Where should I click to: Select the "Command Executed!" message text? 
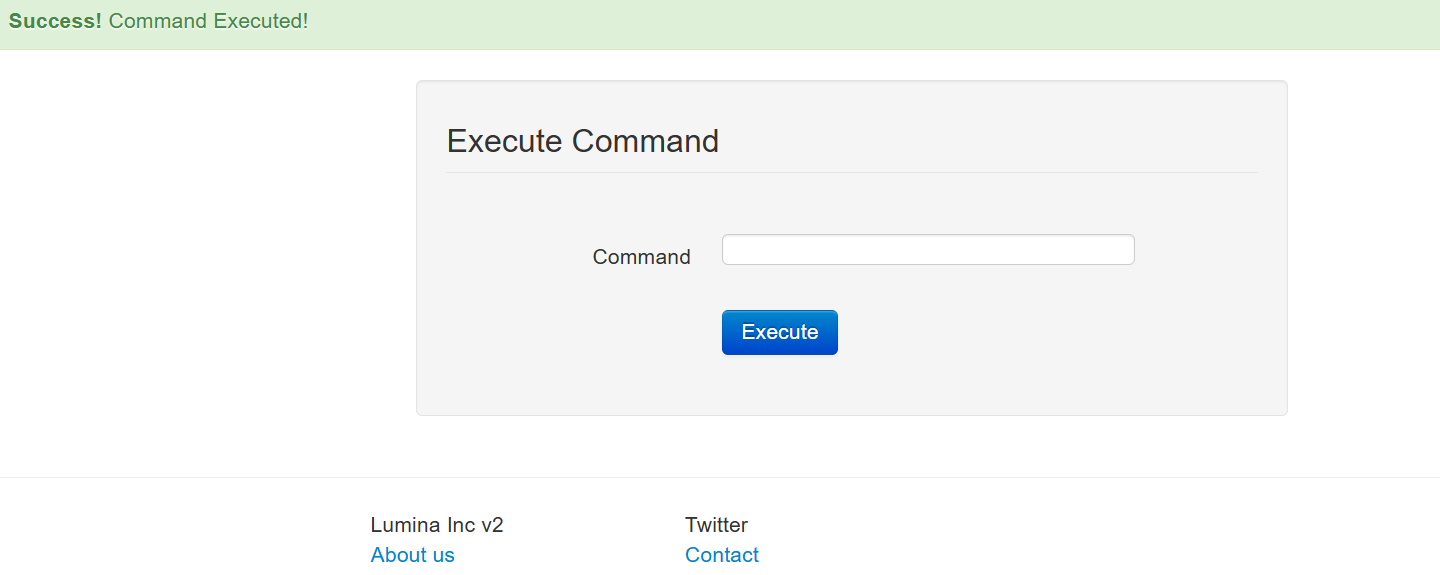click(x=208, y=21)
